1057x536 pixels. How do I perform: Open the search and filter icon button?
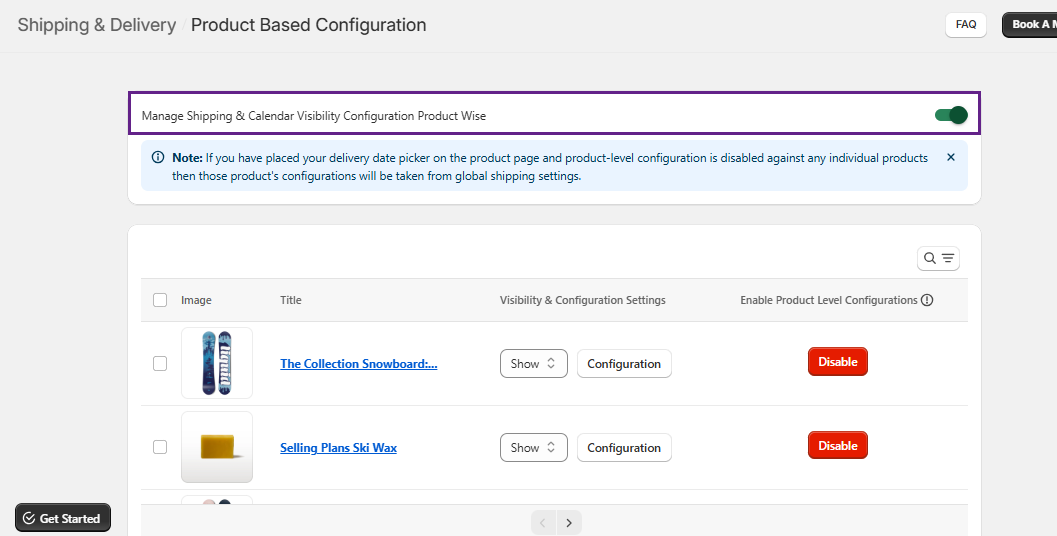coord(938,259)
